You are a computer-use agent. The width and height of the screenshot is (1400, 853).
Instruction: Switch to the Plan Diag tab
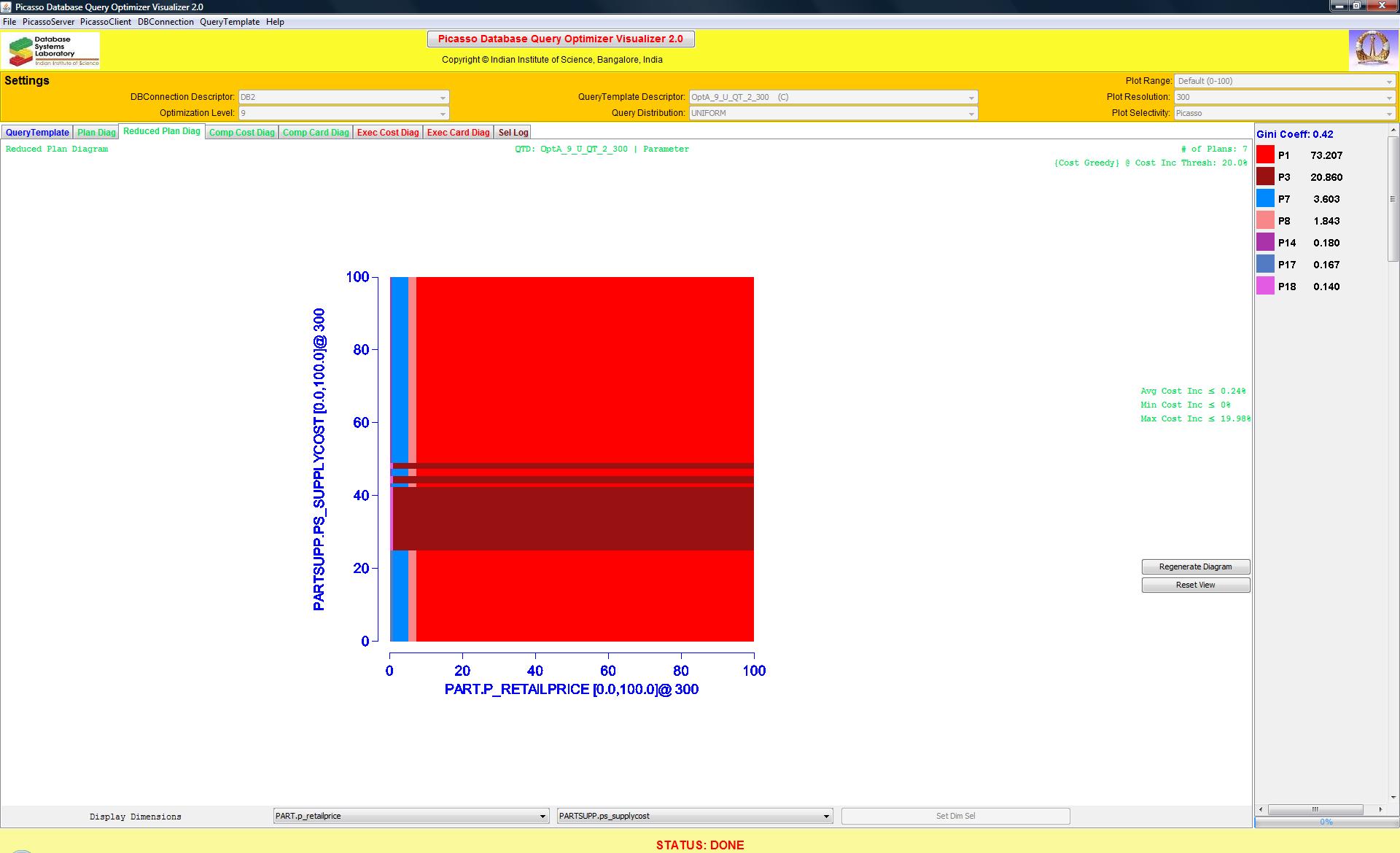click(96, 133)
